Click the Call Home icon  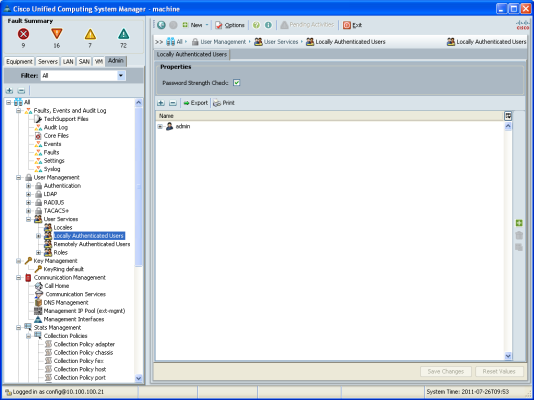click(38, 286)
